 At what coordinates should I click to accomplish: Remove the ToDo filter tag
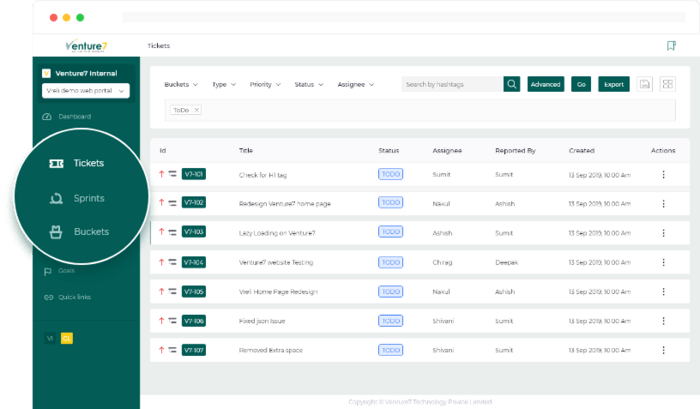[196, 110]
